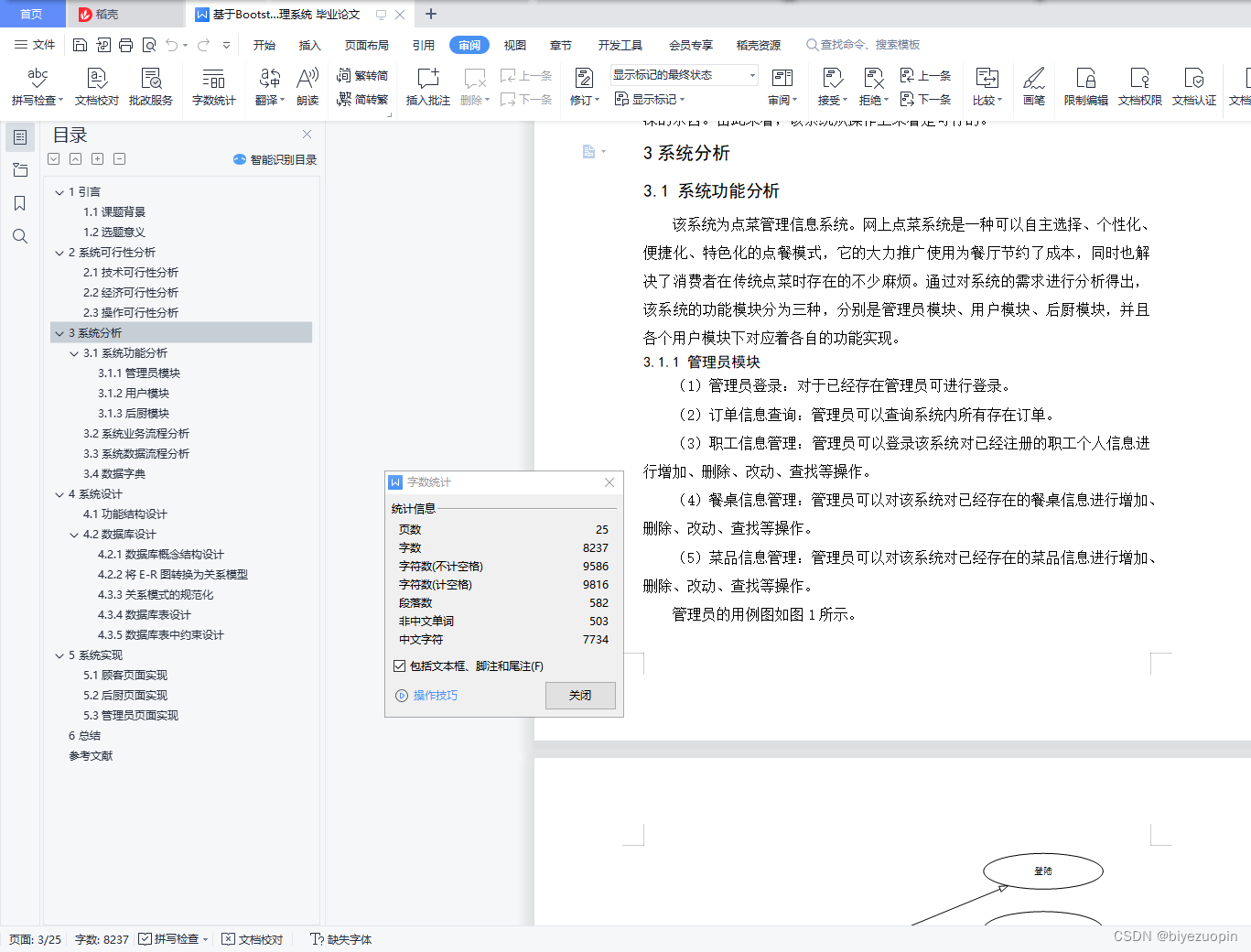Collapse the 4 系统设计 outline node

coord(59,494)
